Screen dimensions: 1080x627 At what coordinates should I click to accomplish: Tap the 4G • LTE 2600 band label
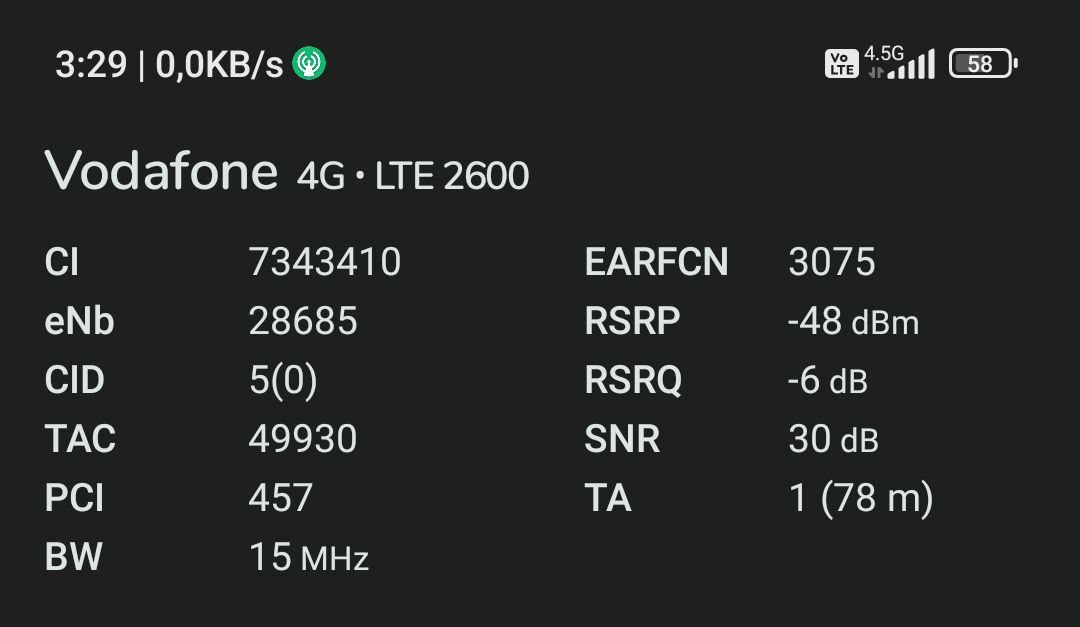pyautogui.click(x=413, y=176)
